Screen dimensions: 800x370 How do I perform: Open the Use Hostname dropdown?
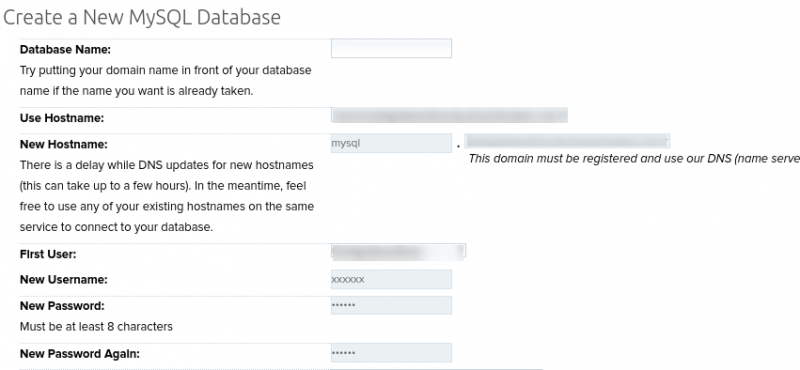pos(449,115)
